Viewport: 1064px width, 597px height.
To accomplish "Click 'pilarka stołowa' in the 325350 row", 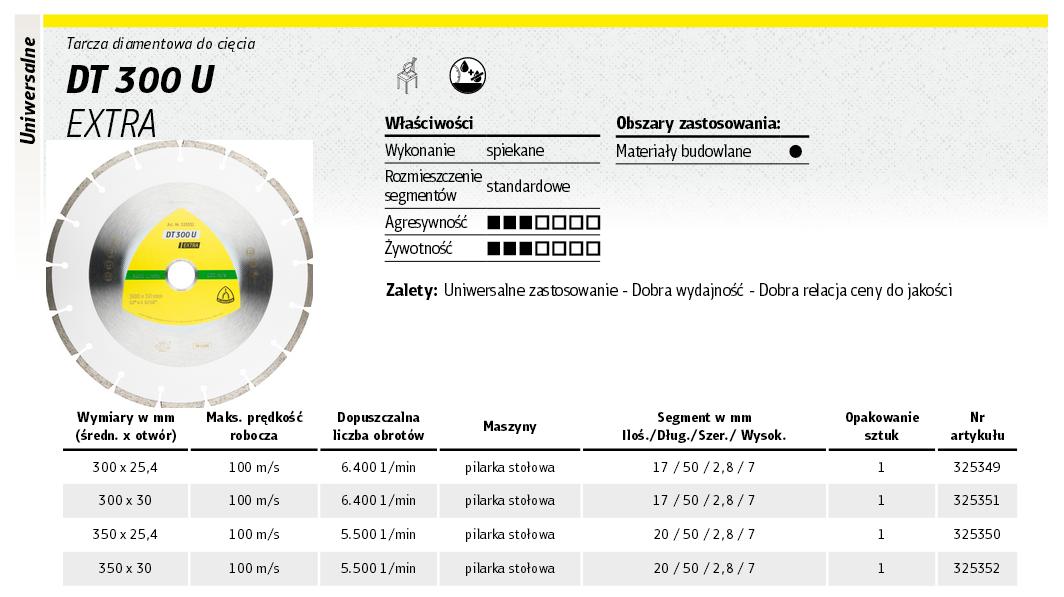I will 510,535.
